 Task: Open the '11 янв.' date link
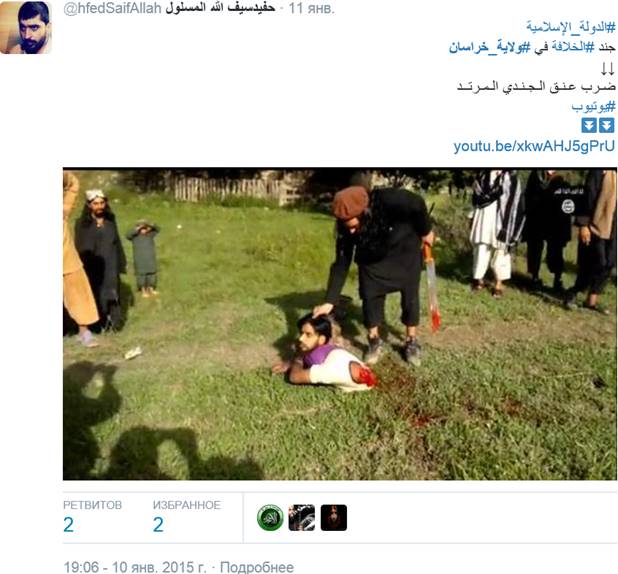tap(311, 8)
